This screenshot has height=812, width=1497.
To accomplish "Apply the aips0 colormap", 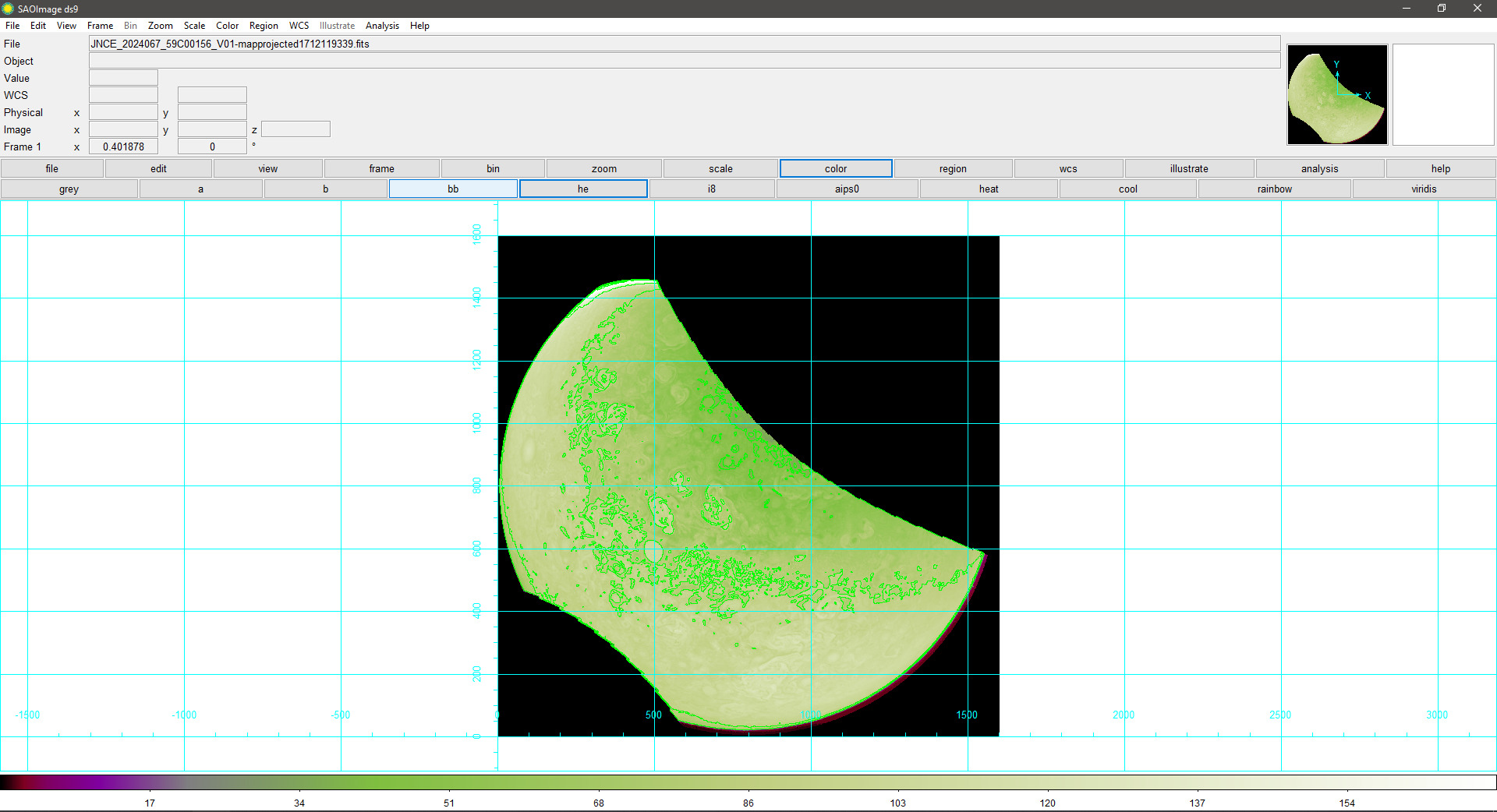I will pyautogui.click(x=847, y=189).
